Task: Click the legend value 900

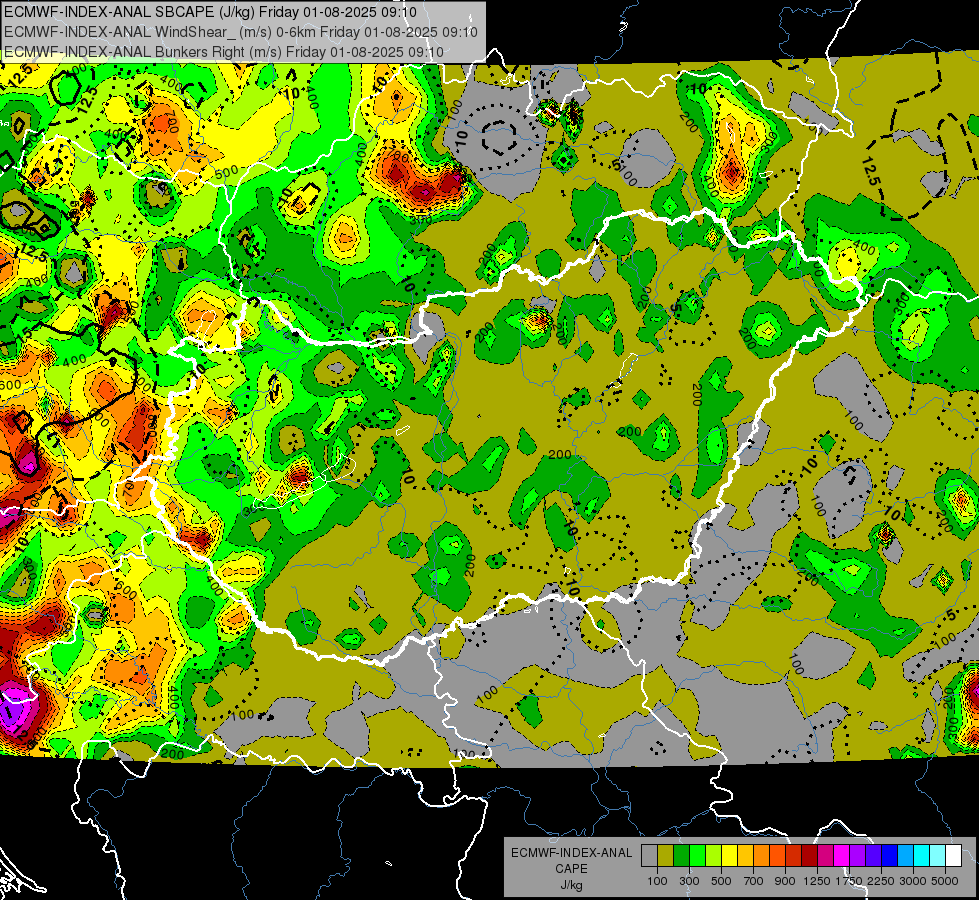Action: pyautogui.click(x=785, y=881)
